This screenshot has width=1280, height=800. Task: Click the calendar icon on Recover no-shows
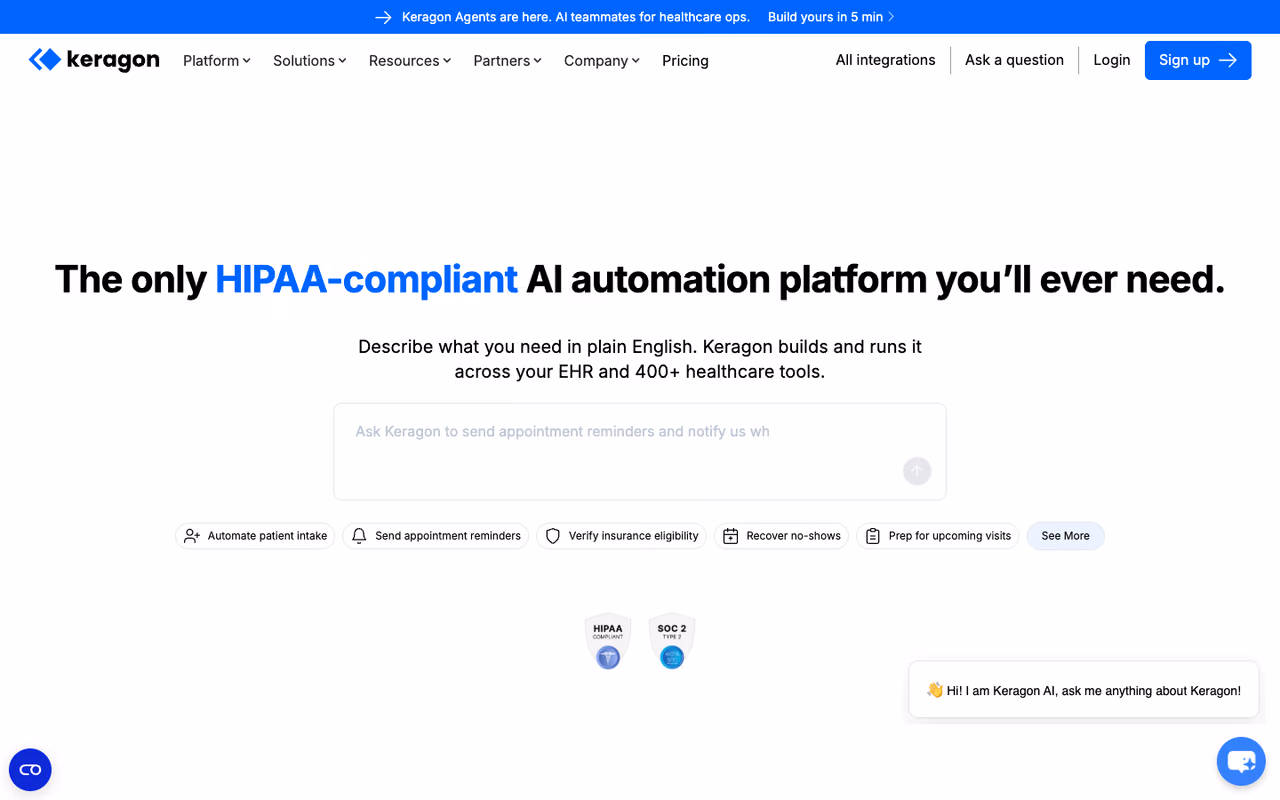click(x=731, y=536)
